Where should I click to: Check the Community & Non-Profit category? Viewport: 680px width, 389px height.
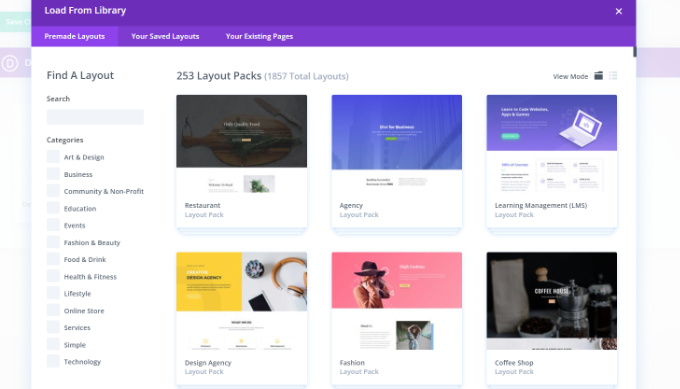point(53,191)
